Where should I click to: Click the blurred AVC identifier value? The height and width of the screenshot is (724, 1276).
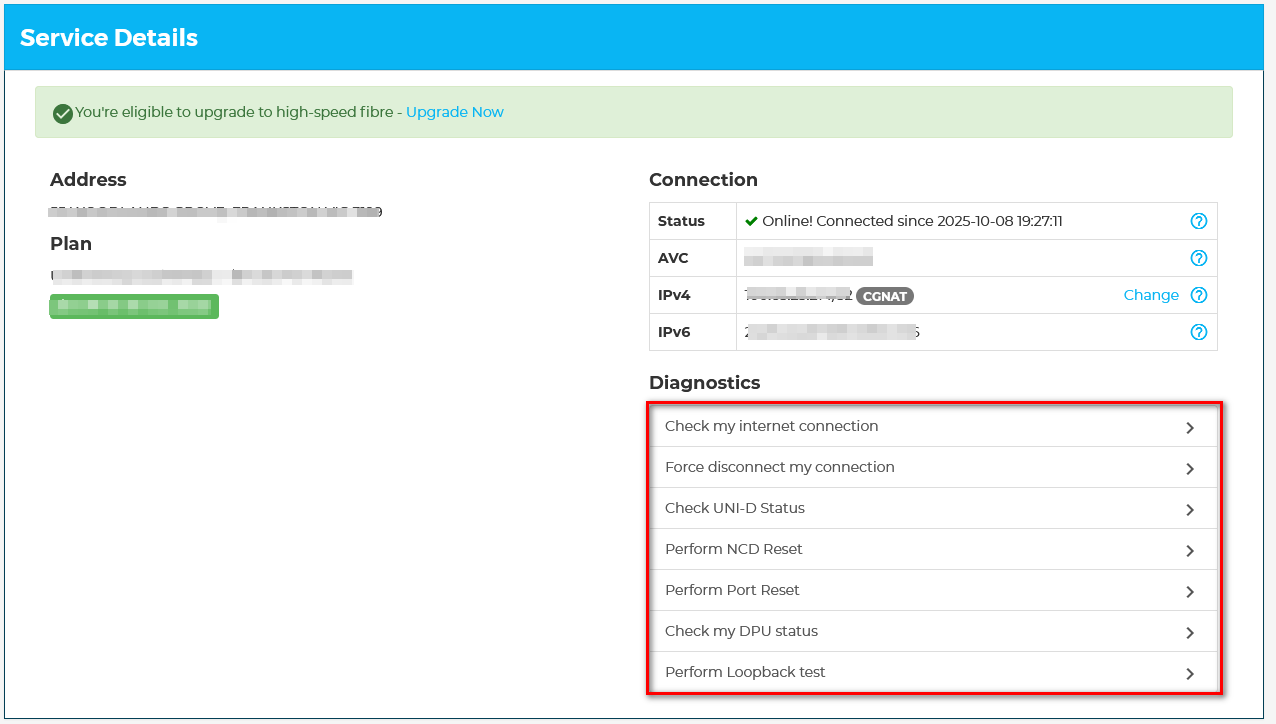coord(809,258)
